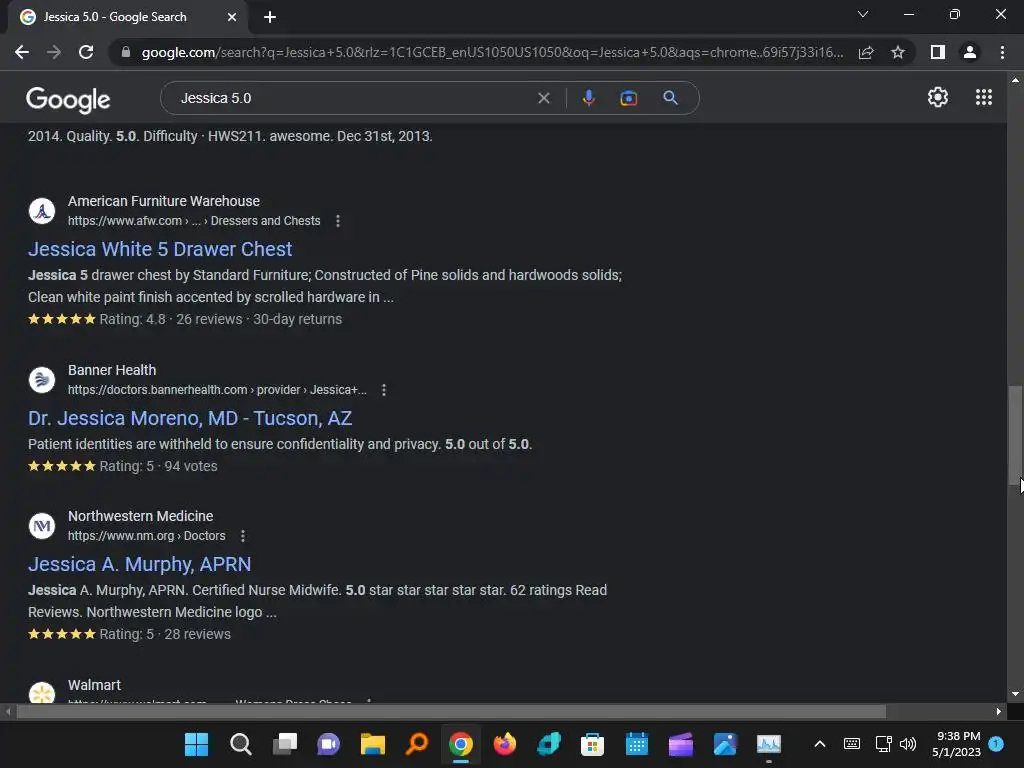Viewport: 1024px width, 768px height.
Task: Open Northwestern Medicine favicon
Action: [x=42, y=526]
